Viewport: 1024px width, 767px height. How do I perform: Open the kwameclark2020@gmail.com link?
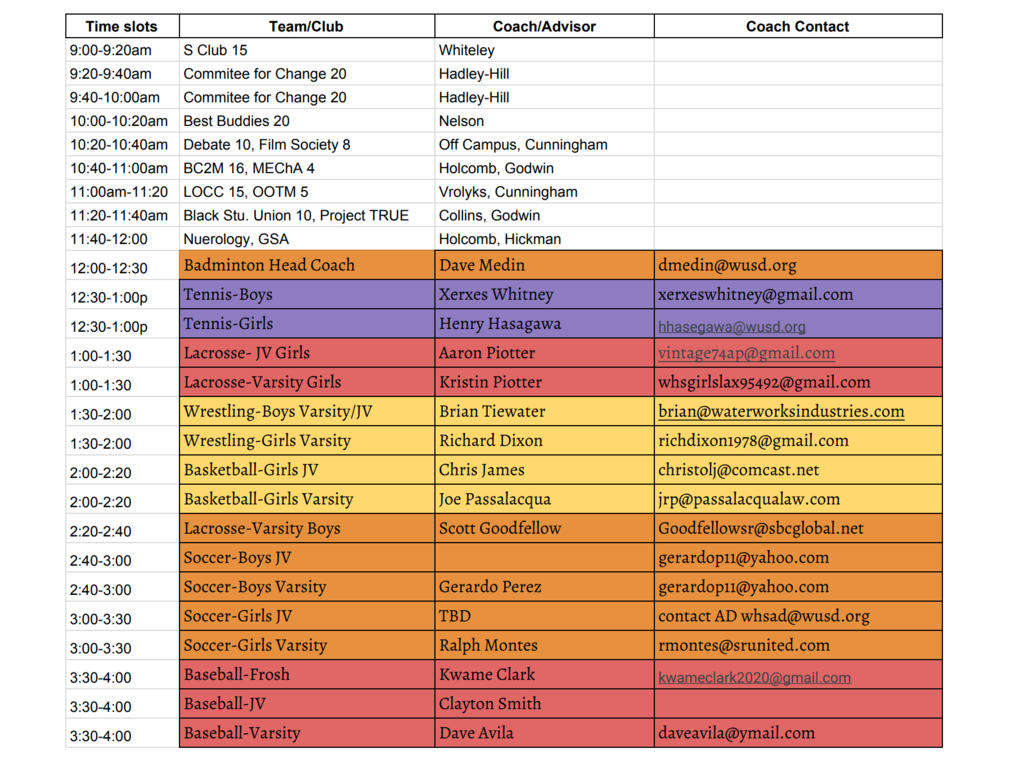754,677
